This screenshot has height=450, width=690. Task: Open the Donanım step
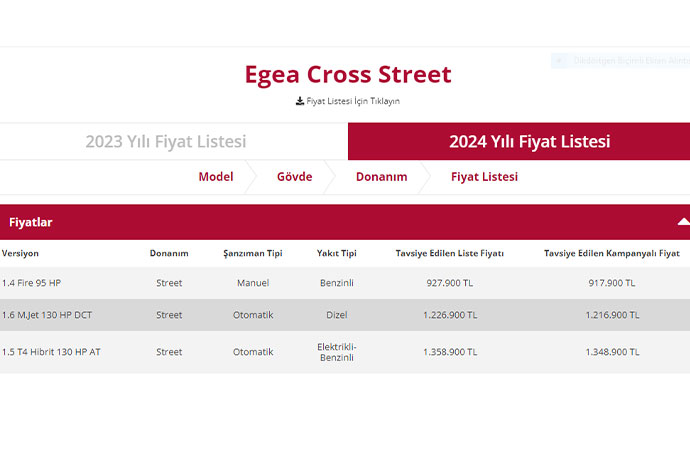point(381,177)
